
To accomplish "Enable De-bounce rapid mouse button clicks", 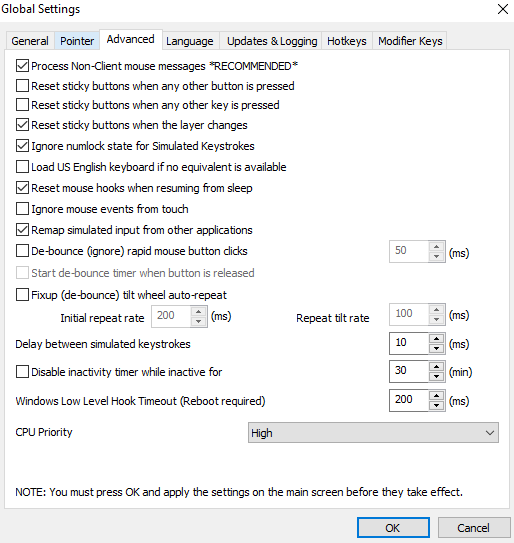I will 23,251.
